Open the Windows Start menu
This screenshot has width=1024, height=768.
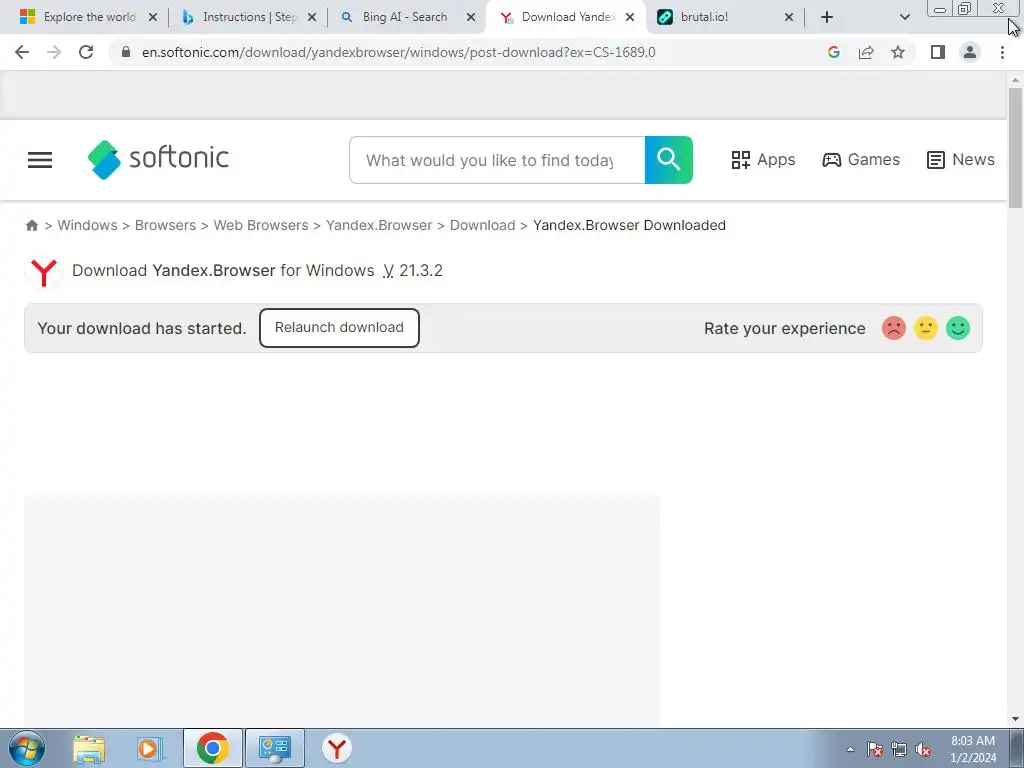click(26, 749)
